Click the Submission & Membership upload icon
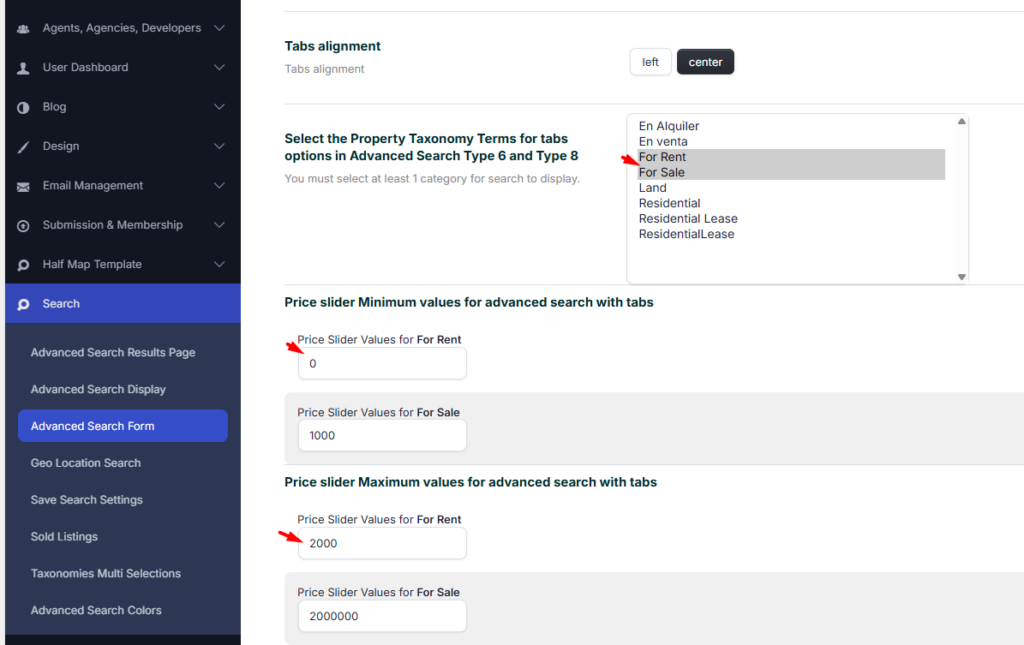Image resolution: width=1024 pixels, height=645 pixels. click(x=24, y=226)
